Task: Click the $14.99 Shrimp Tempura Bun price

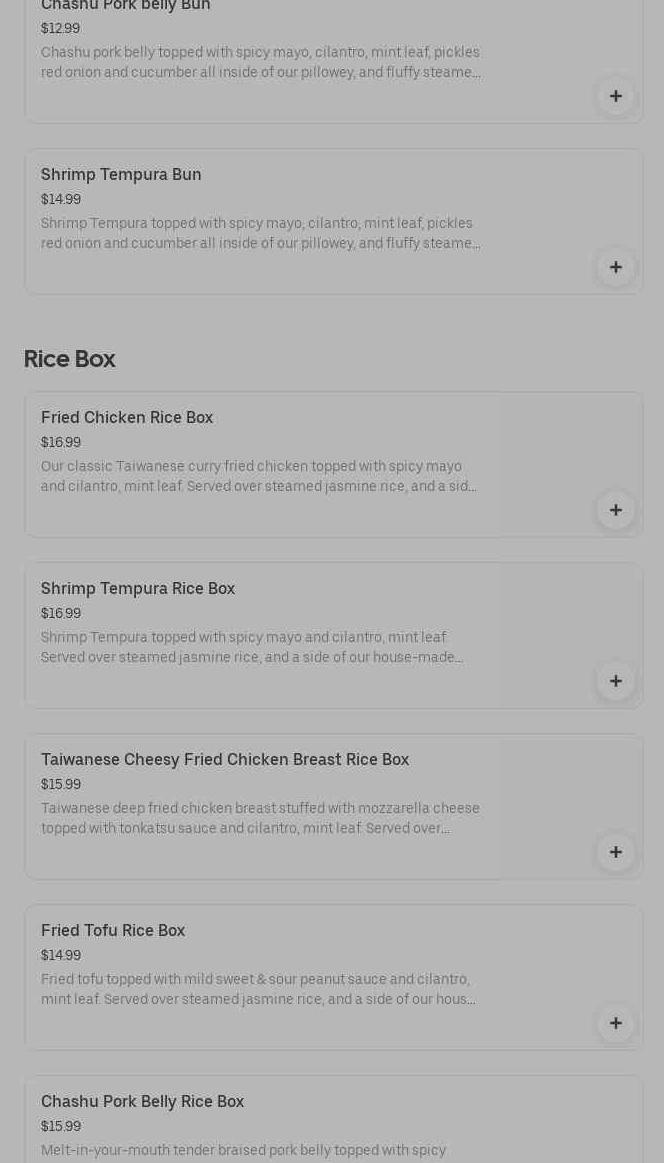Action: click(61, 200)
